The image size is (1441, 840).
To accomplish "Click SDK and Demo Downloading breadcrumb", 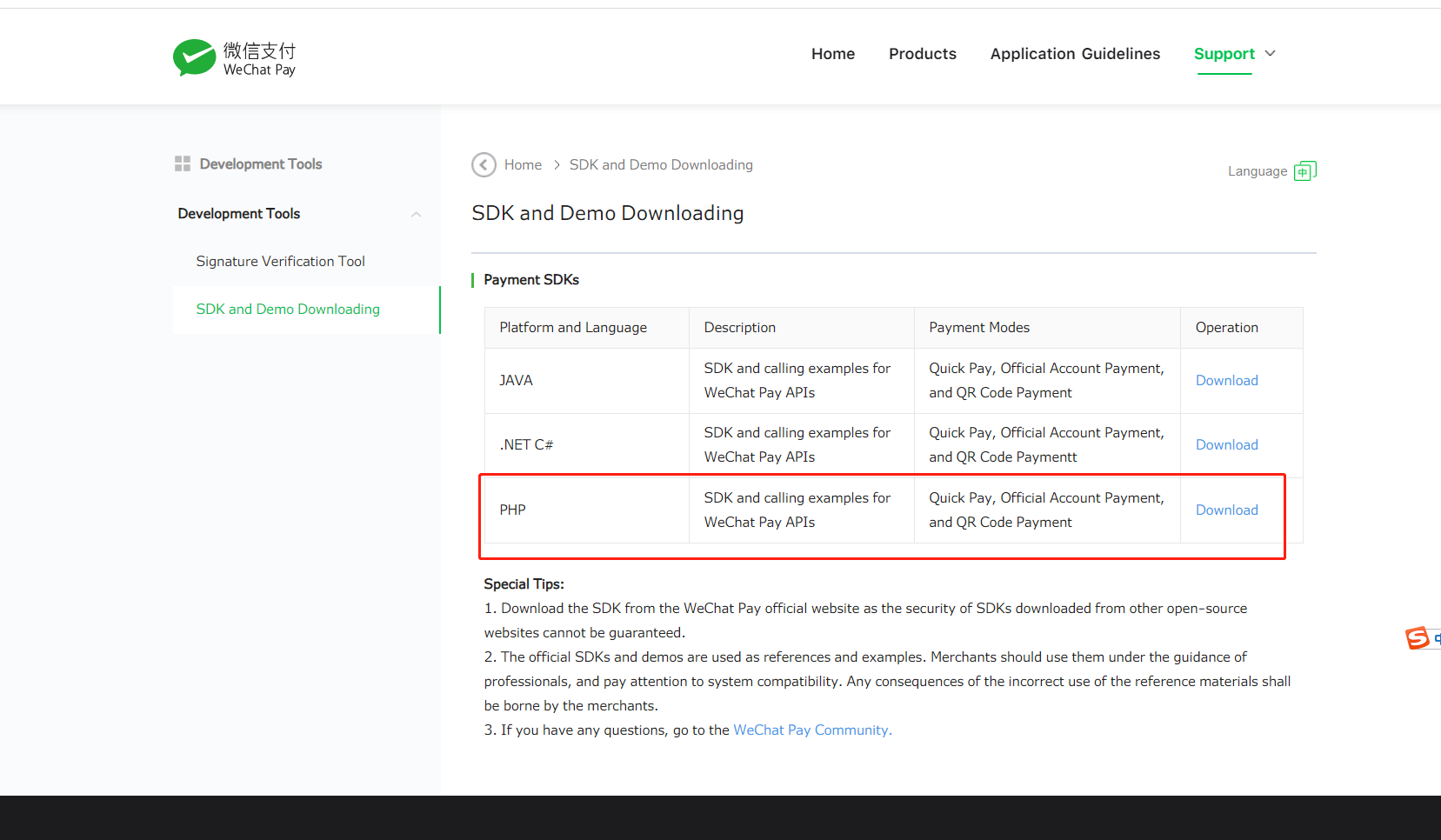I will pyautogui.click(x=661, y=164).
